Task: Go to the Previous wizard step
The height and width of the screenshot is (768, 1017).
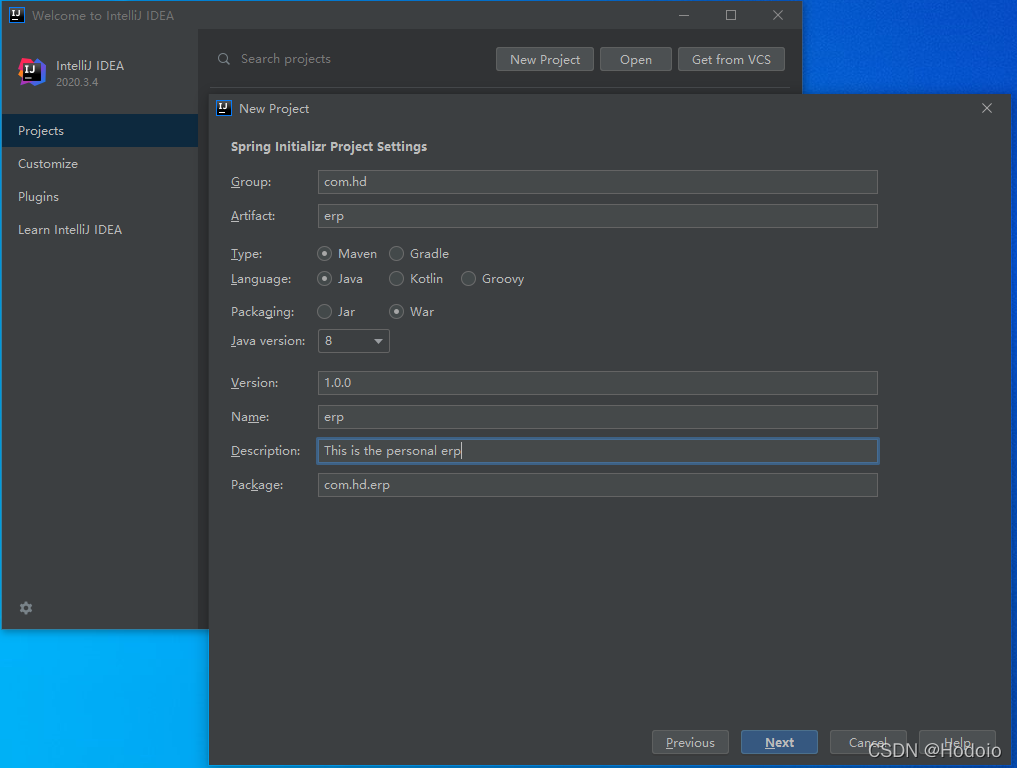Action: click(690, 742)
